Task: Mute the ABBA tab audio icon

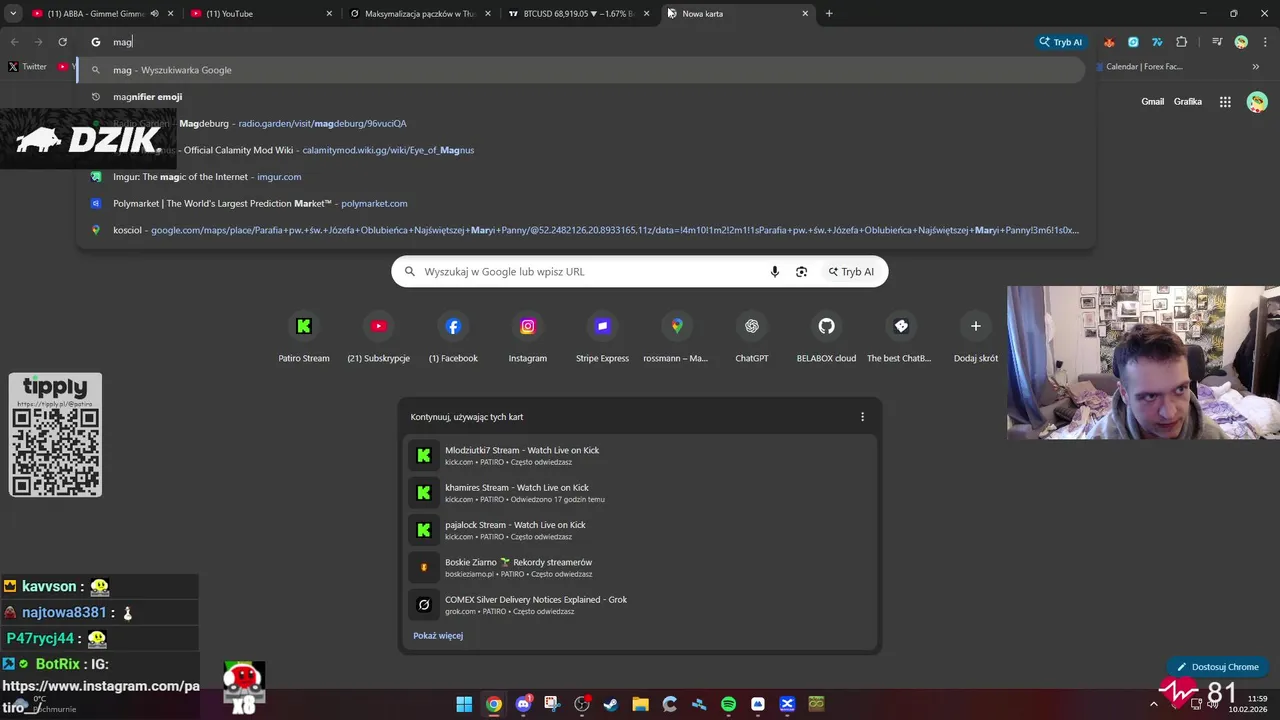Action: click(x=154, y=14)
